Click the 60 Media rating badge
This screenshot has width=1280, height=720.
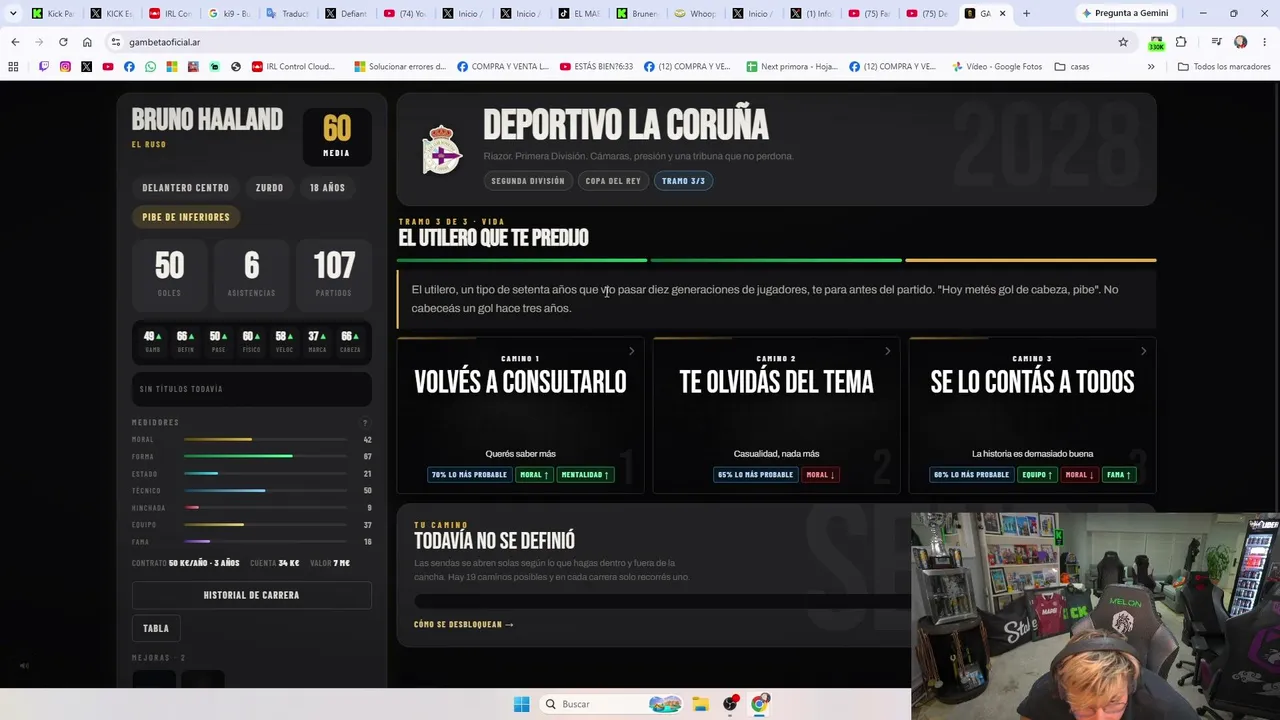coord(337,136)
